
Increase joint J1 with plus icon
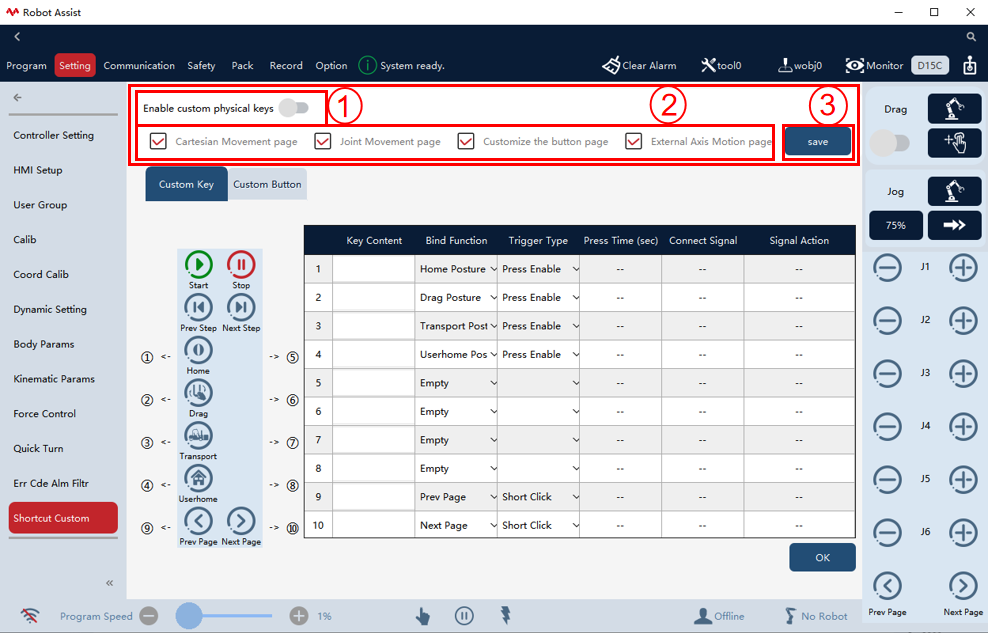[x=963, y=268]
